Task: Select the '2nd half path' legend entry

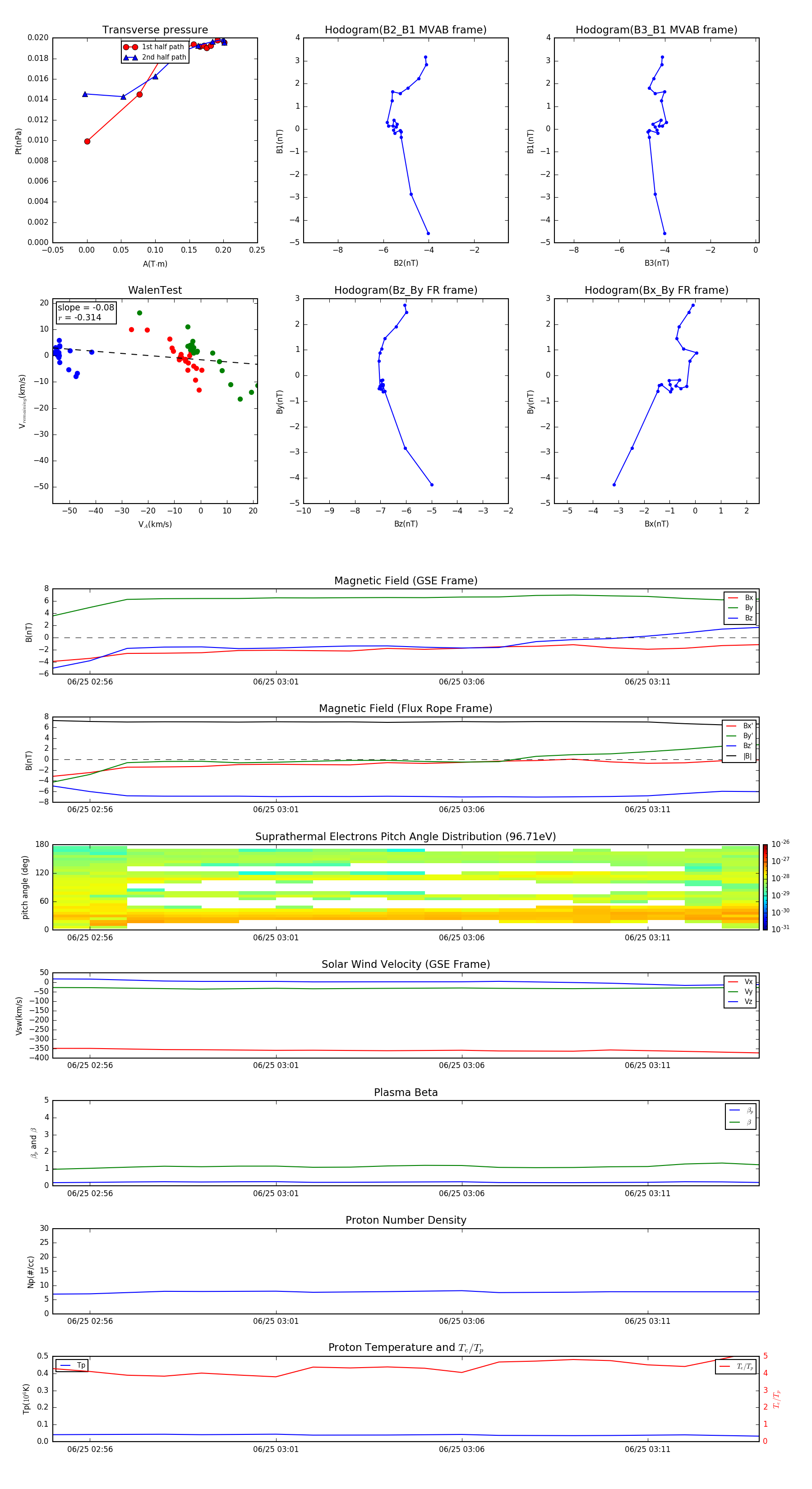Action: coord(155,57)
